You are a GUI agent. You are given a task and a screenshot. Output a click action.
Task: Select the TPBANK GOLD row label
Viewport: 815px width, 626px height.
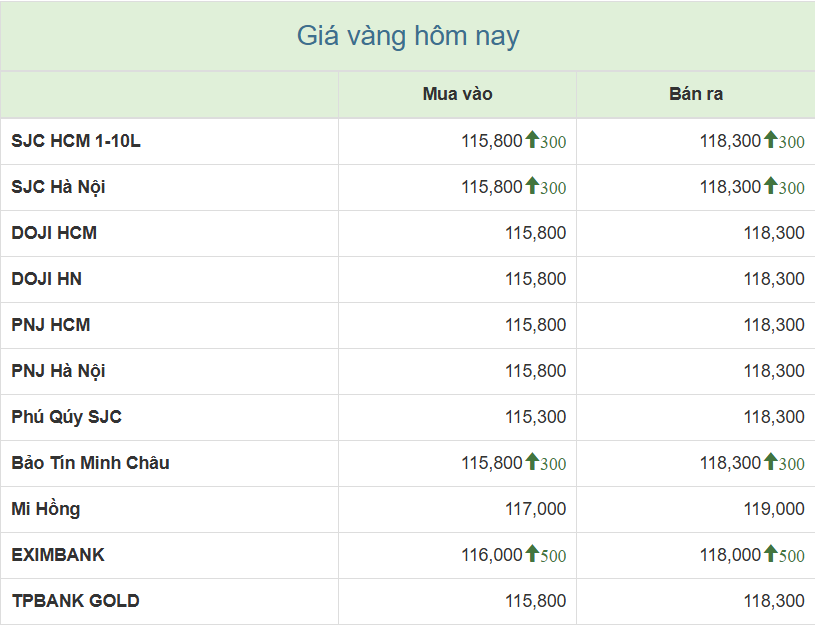coord(75,601)
